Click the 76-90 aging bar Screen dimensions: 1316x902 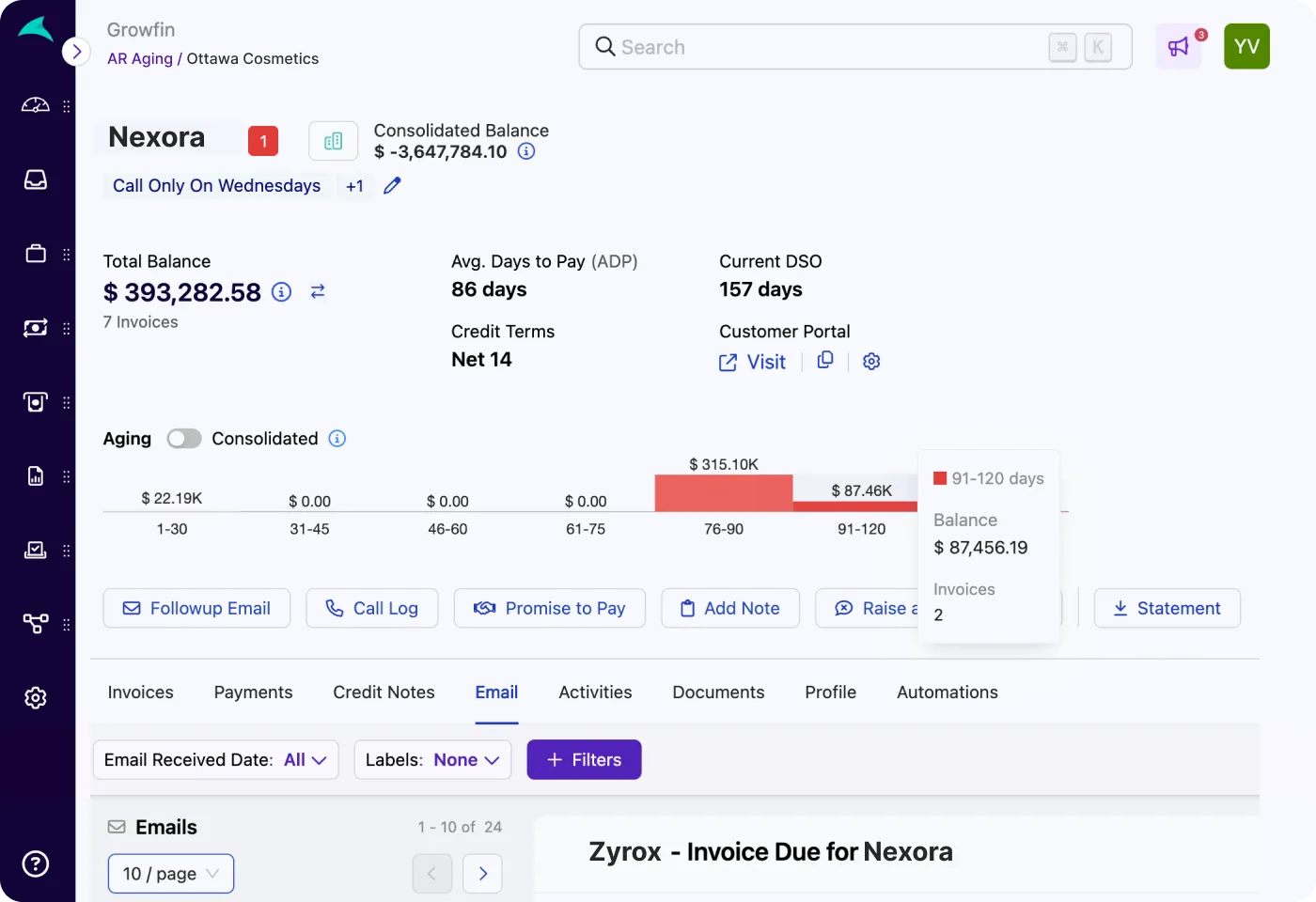[724, 493]
